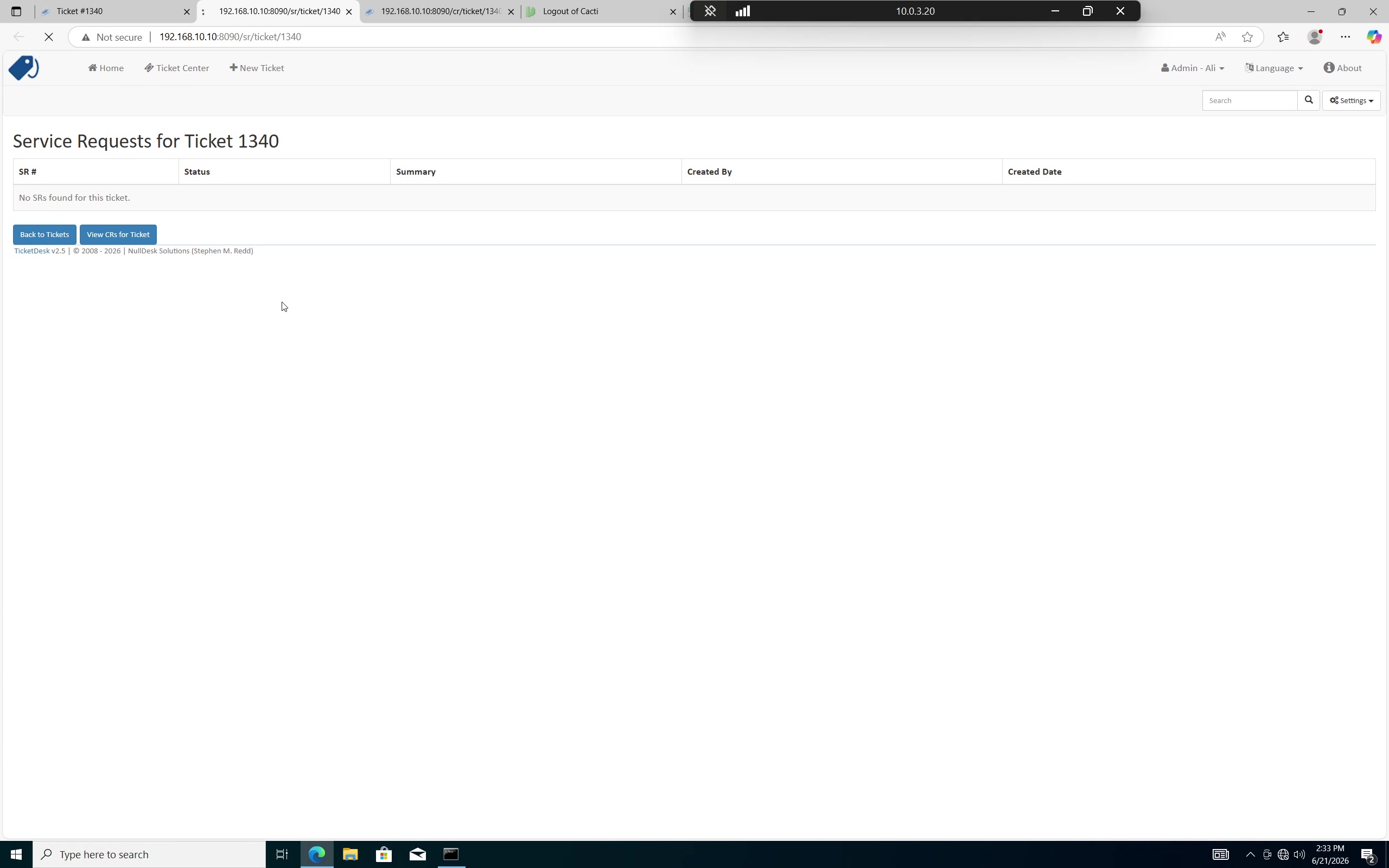Image resolution: width=1389 pixels, height=868 pixels.
Task: Switch to the Logout of Cacti tab
Action: pos(602,11)
